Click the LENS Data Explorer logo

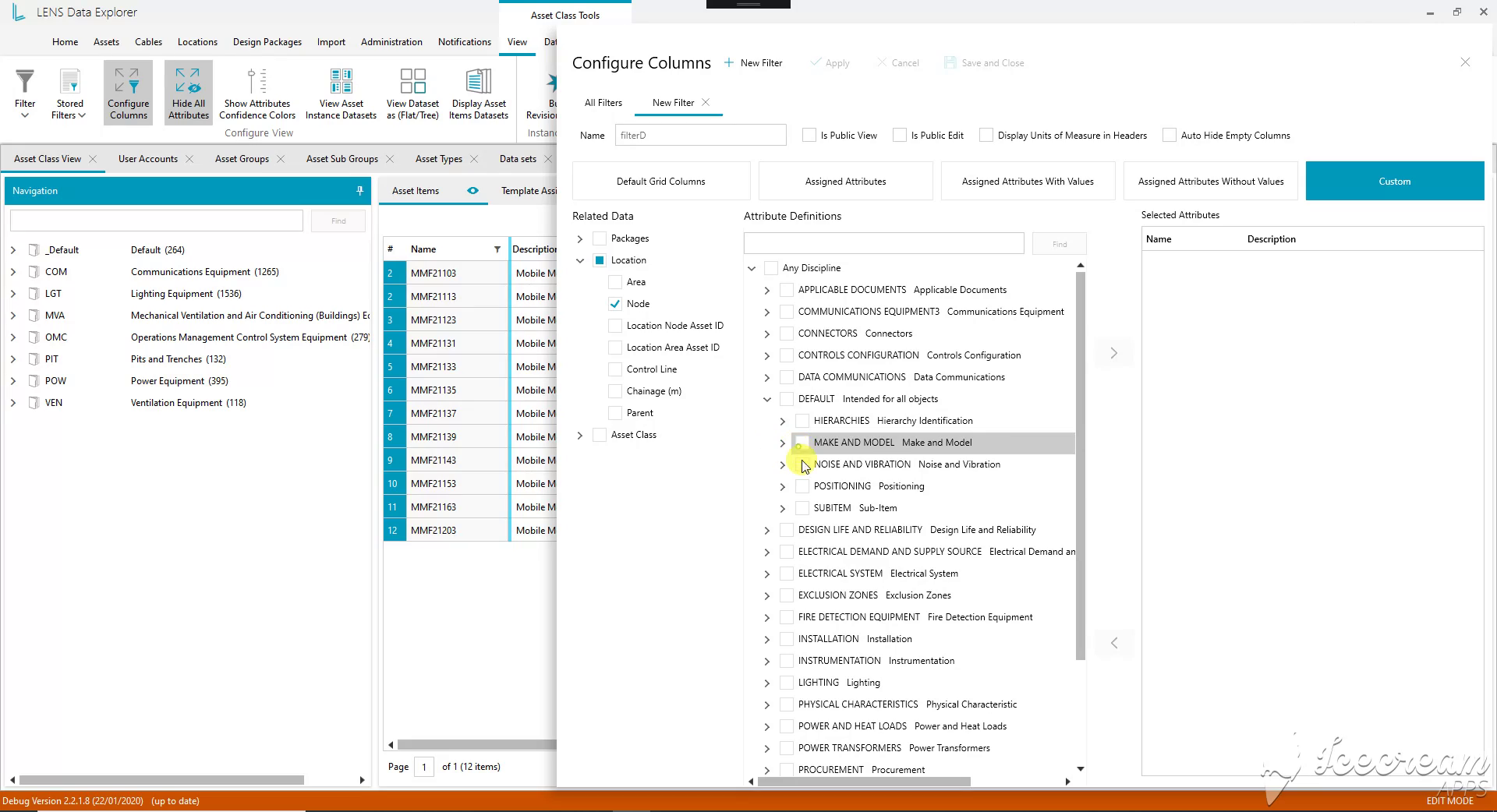tap(19, 12)
